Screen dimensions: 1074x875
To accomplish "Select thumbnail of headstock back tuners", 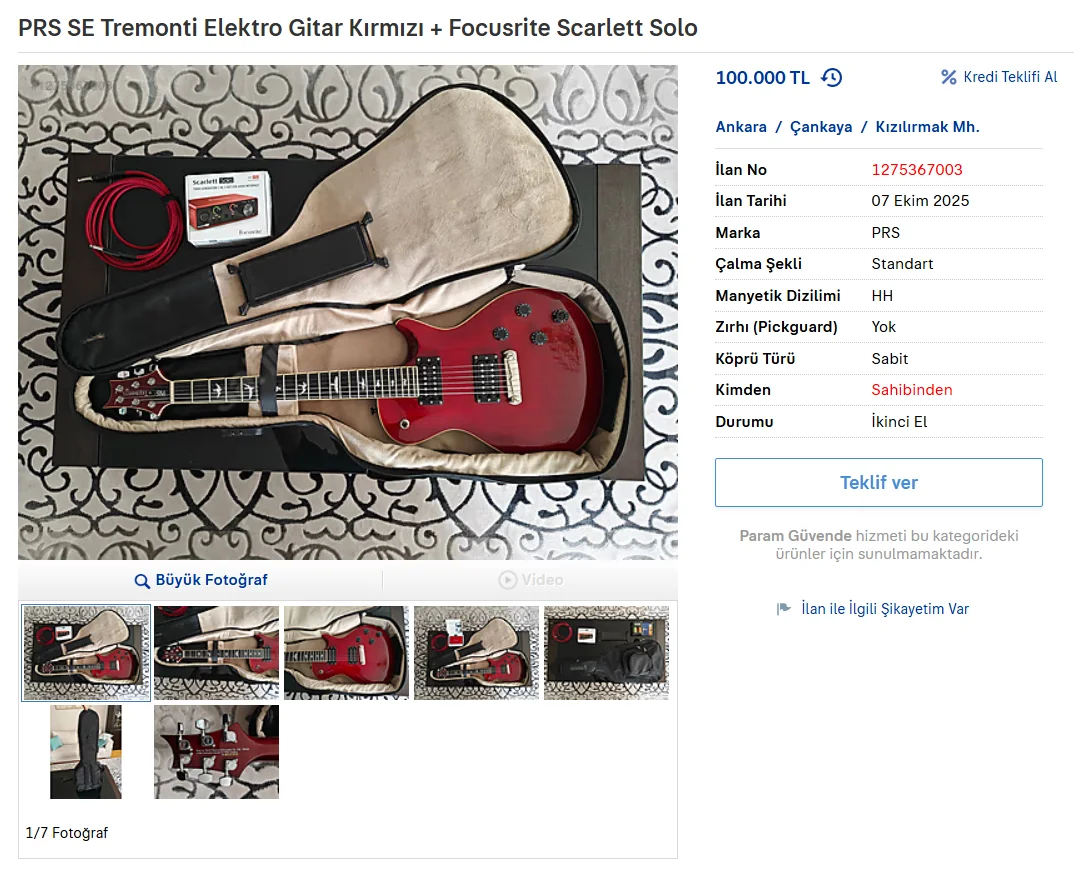I will pos(216,752).
